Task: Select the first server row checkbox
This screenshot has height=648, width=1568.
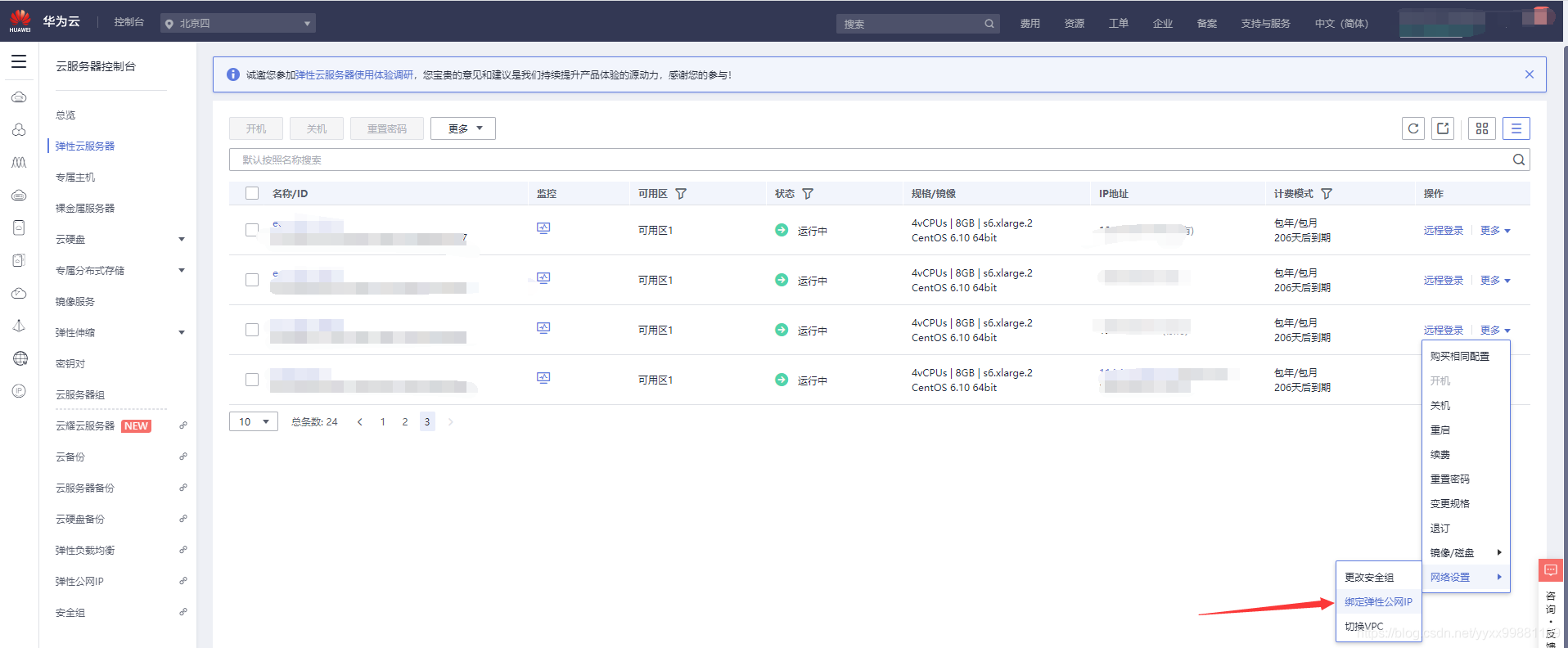Action: (252, 230)
